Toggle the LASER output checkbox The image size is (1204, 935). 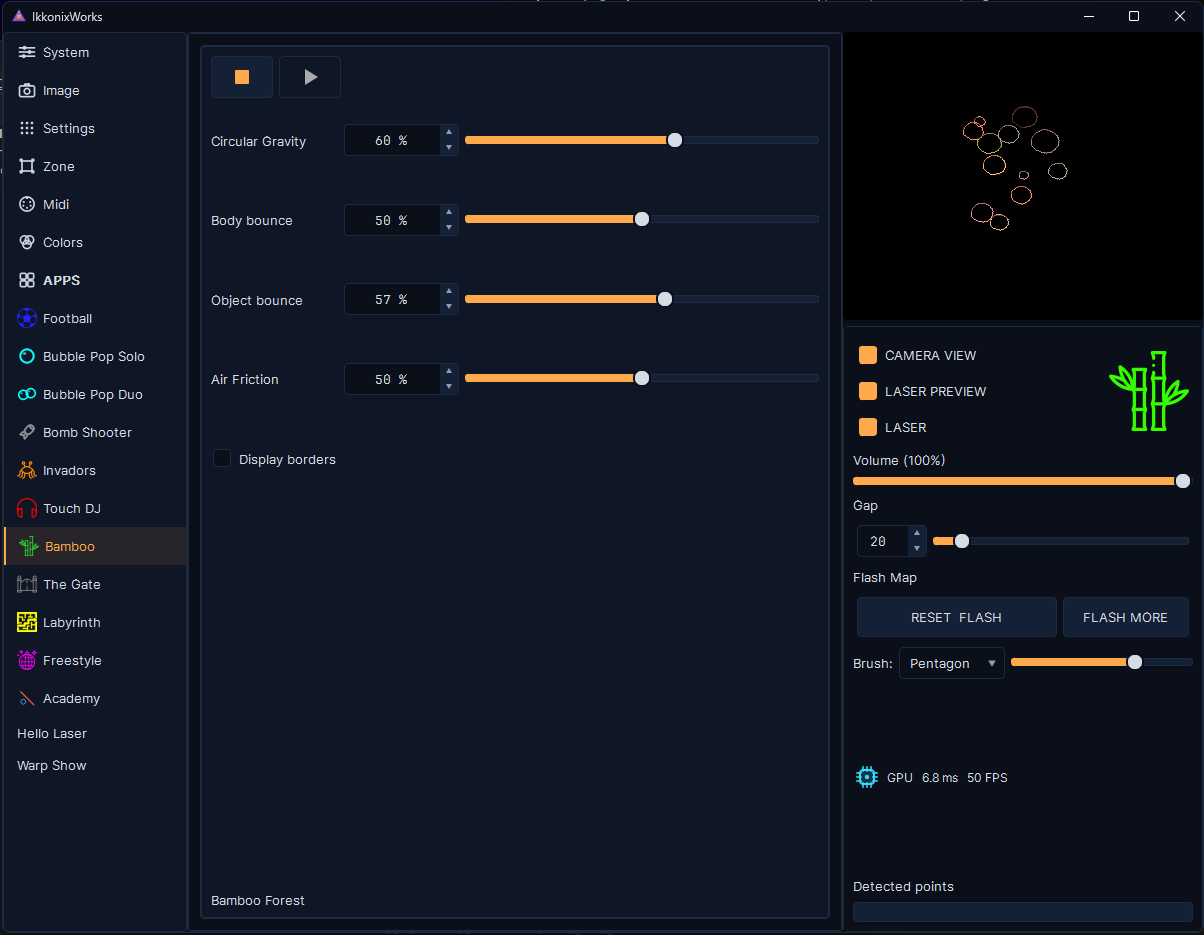868,427
